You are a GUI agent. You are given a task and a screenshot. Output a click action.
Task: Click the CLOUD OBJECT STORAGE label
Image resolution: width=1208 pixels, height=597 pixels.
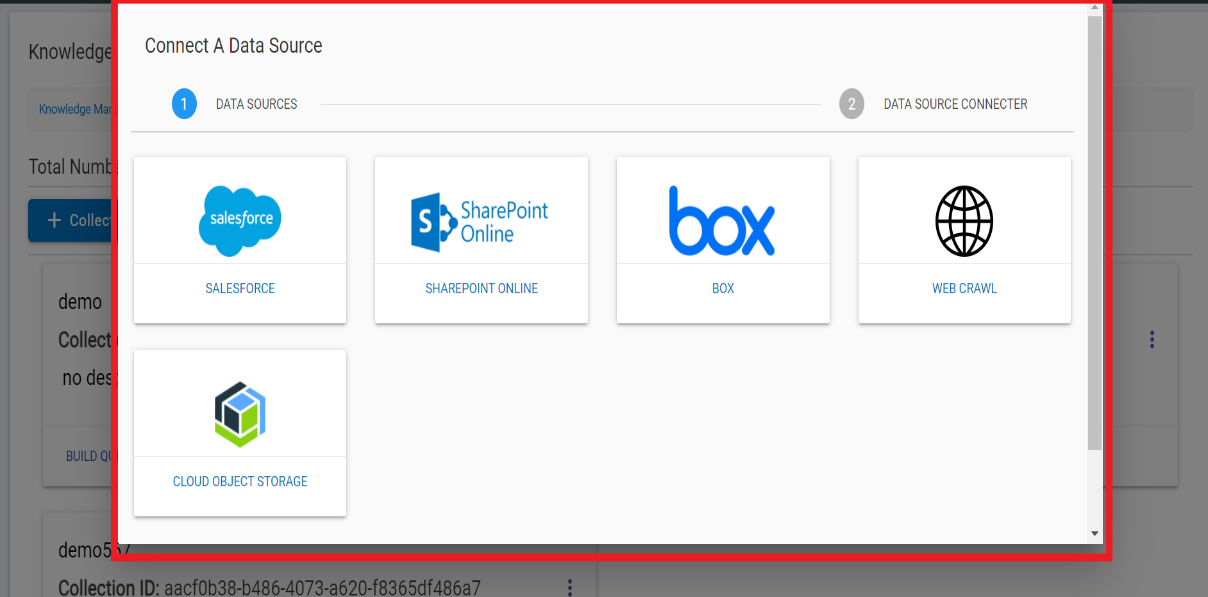[x=240, y=481]
